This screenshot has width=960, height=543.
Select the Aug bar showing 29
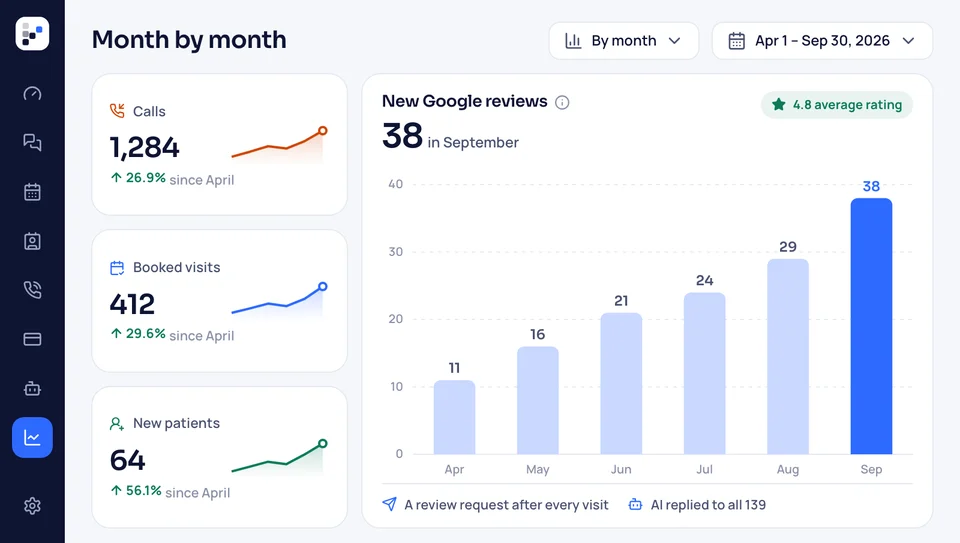click(788, 356)
